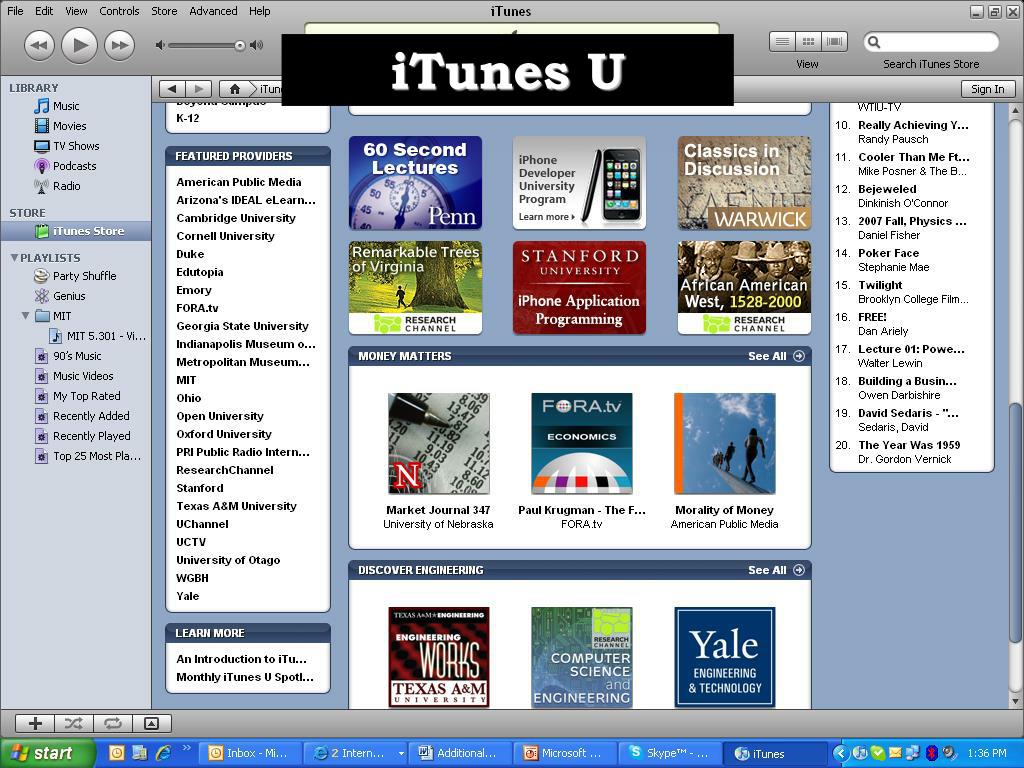Open Yale Engineering & Technology artwork
Viewport: 1024px width, 768px height.
(725, 657)
